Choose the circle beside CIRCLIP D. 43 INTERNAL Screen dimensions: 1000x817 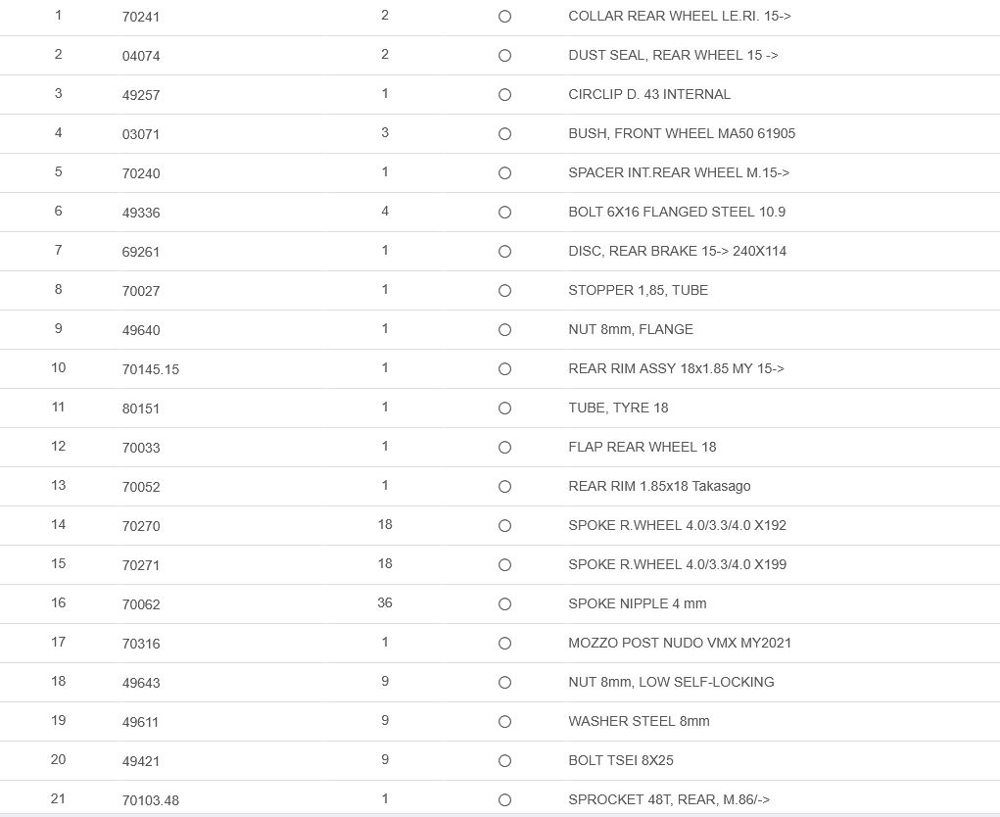point(504,95)
